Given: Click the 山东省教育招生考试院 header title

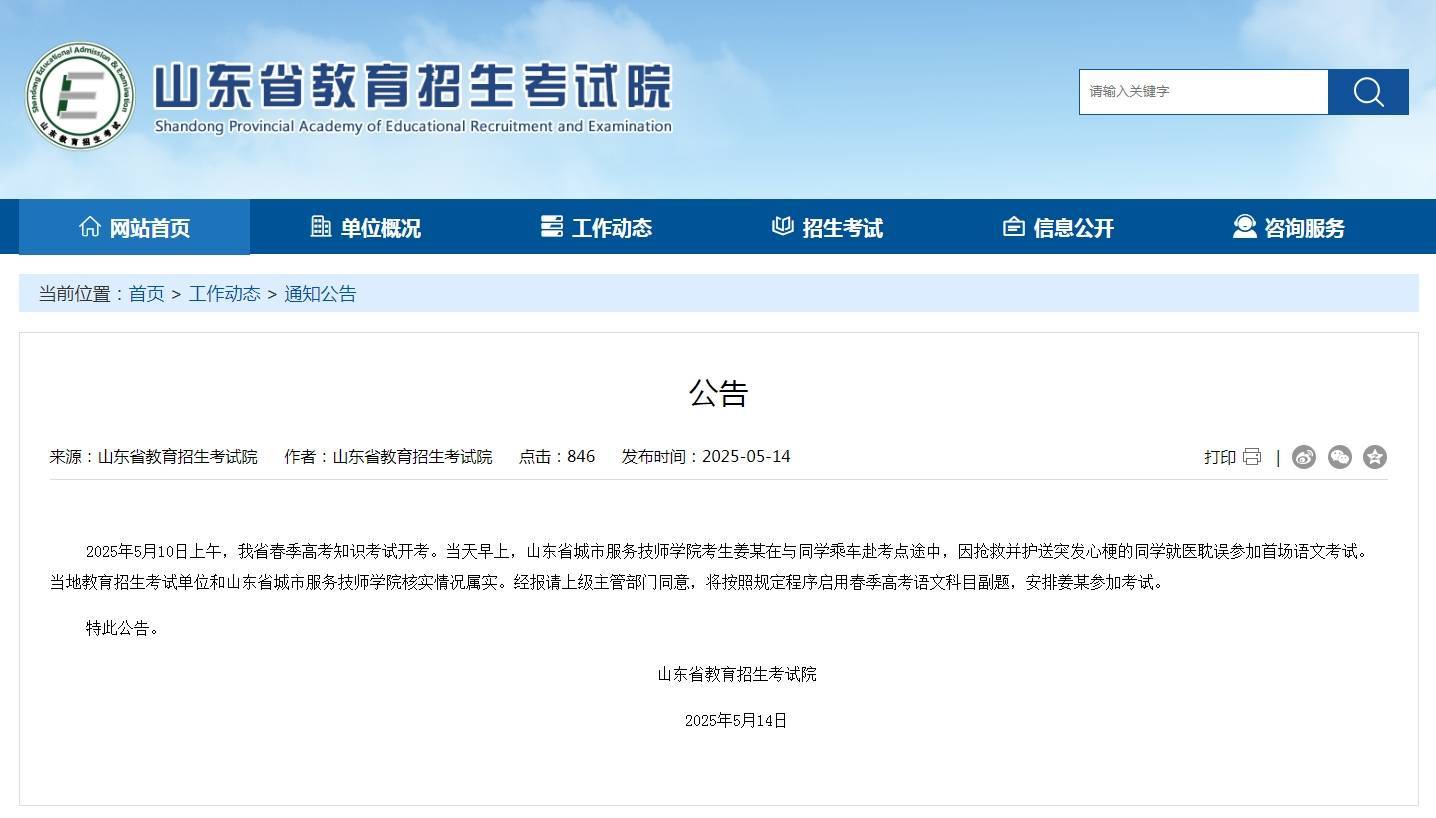Looking at the screenshot, I should pyautogui.click(x=412, y=88).
